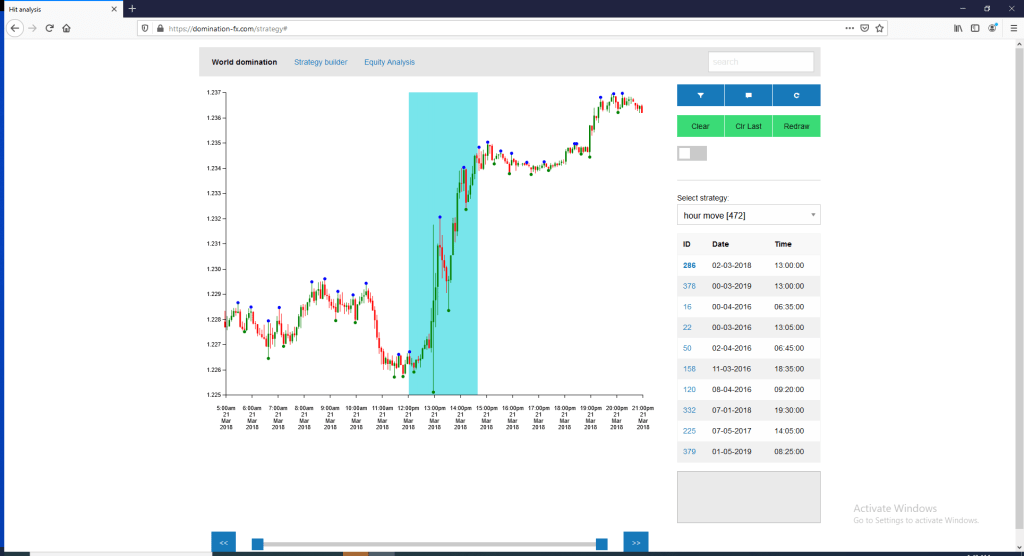
Task: Select hit ID 378 in the list
Action: pyautogui.click(x=689, y=286)
